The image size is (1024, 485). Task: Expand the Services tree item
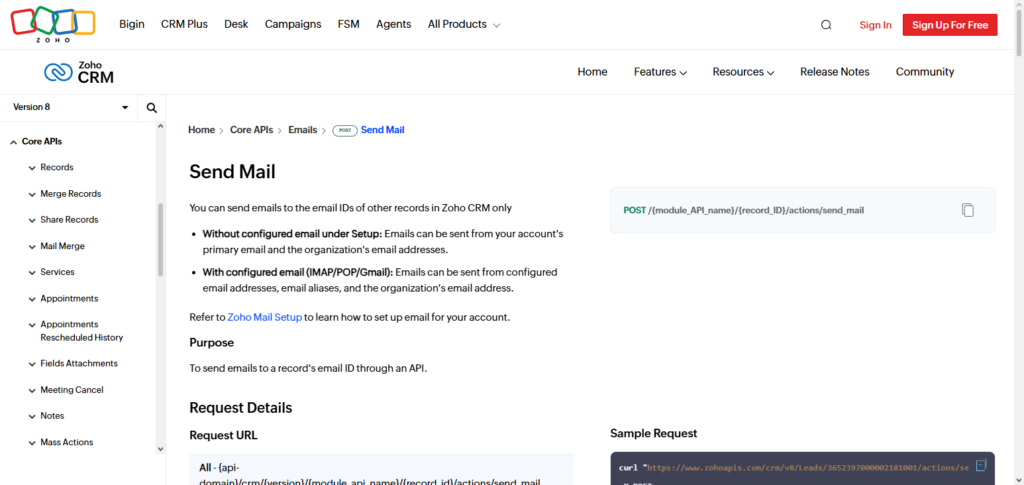click(32, 273)
